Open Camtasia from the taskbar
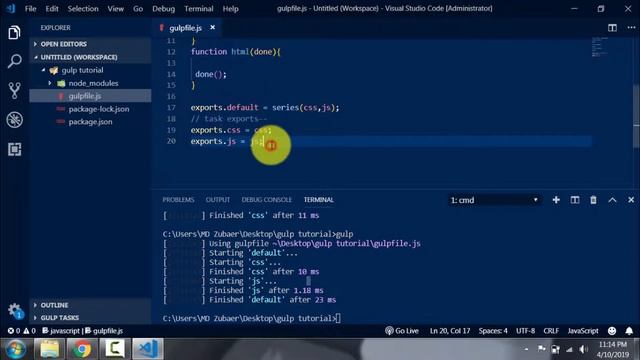Viewport: 640px width, 360px height. click(115, 349)
